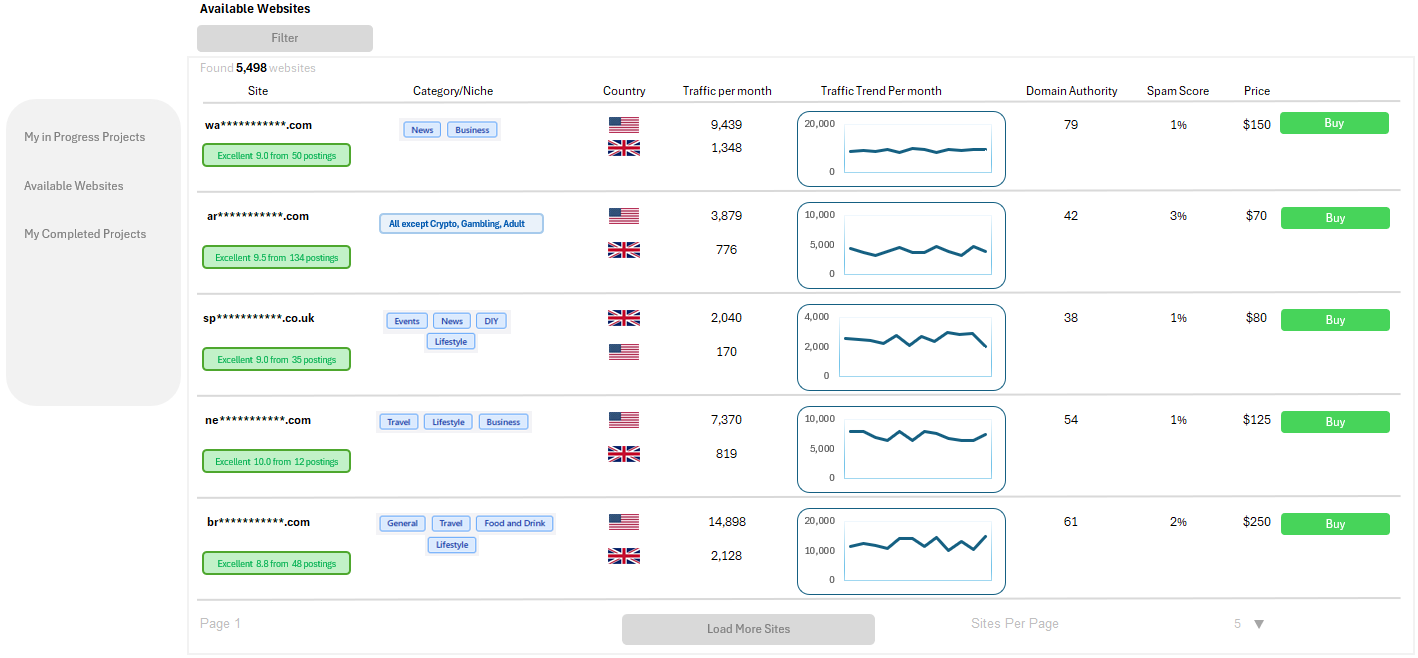Image resolution: width=1418 pixels, height=658 pixels.
Task: Click the DIY niche tag
Action: click(491, 321)
